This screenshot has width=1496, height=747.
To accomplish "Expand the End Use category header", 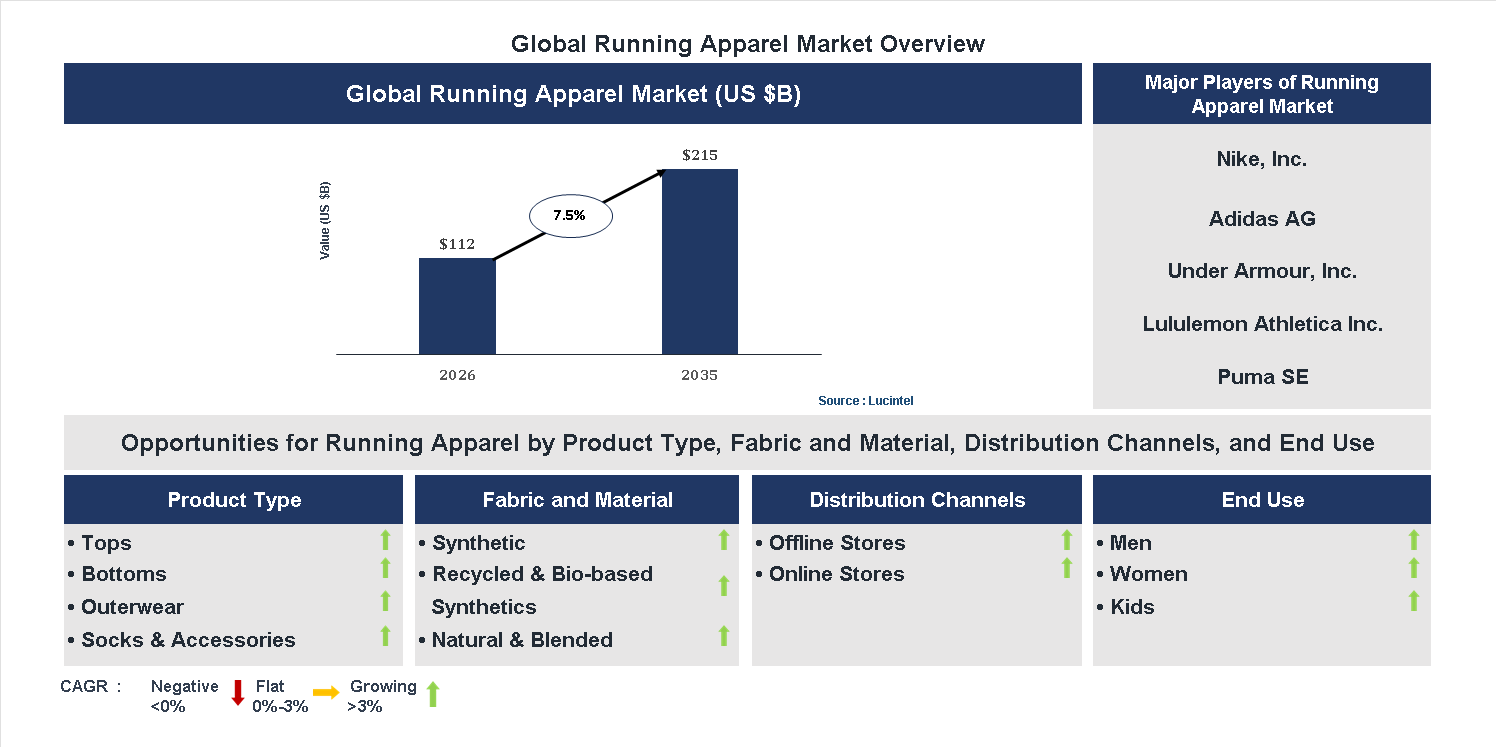I will click(1262, 499).
